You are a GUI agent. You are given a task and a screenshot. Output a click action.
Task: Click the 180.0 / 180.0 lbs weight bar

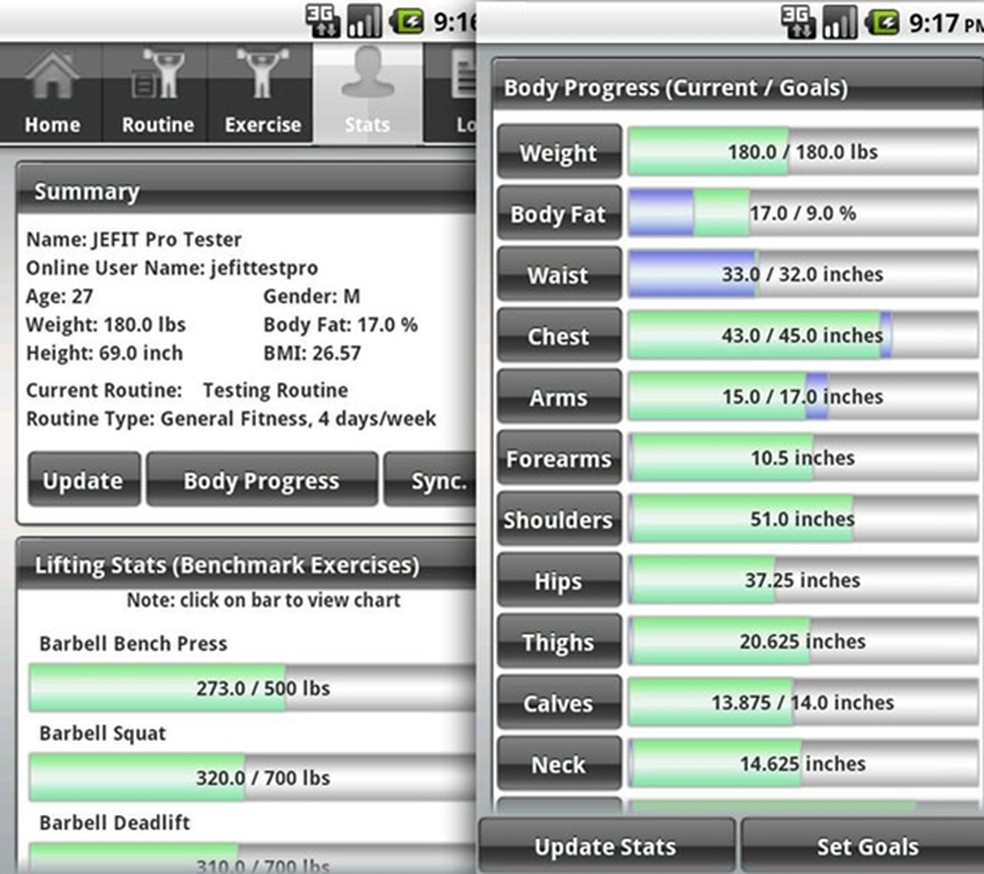(x=803, y=152)
